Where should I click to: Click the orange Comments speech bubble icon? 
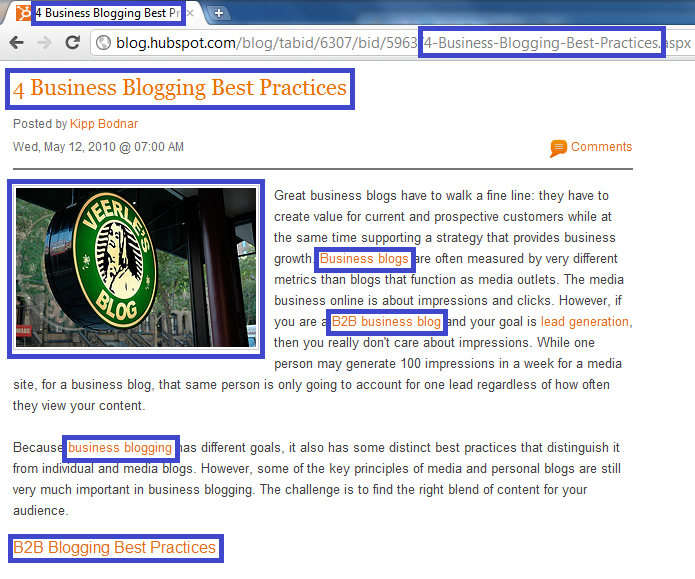click(558, 148)
